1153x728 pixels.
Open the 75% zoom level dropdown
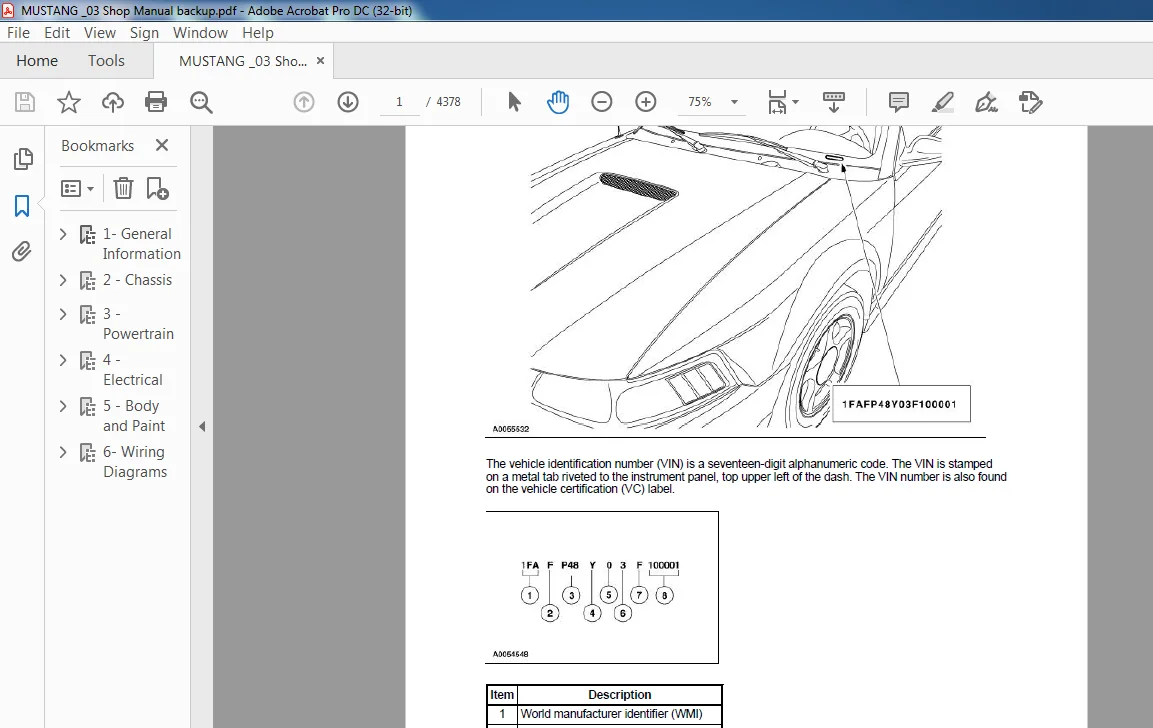pyautogui.click(x=734, y=102)
